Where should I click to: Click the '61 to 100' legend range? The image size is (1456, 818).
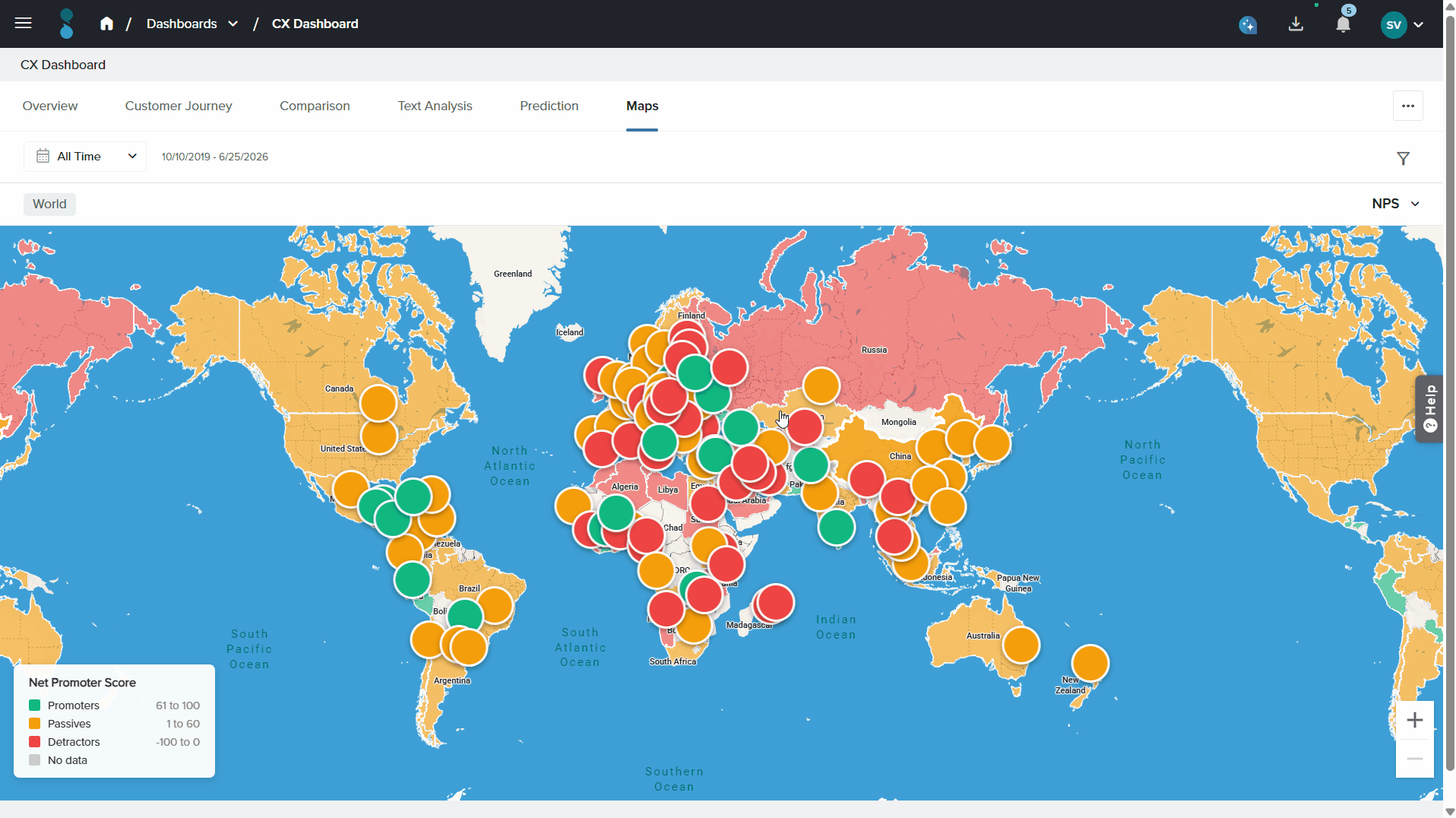click(178, 705)
